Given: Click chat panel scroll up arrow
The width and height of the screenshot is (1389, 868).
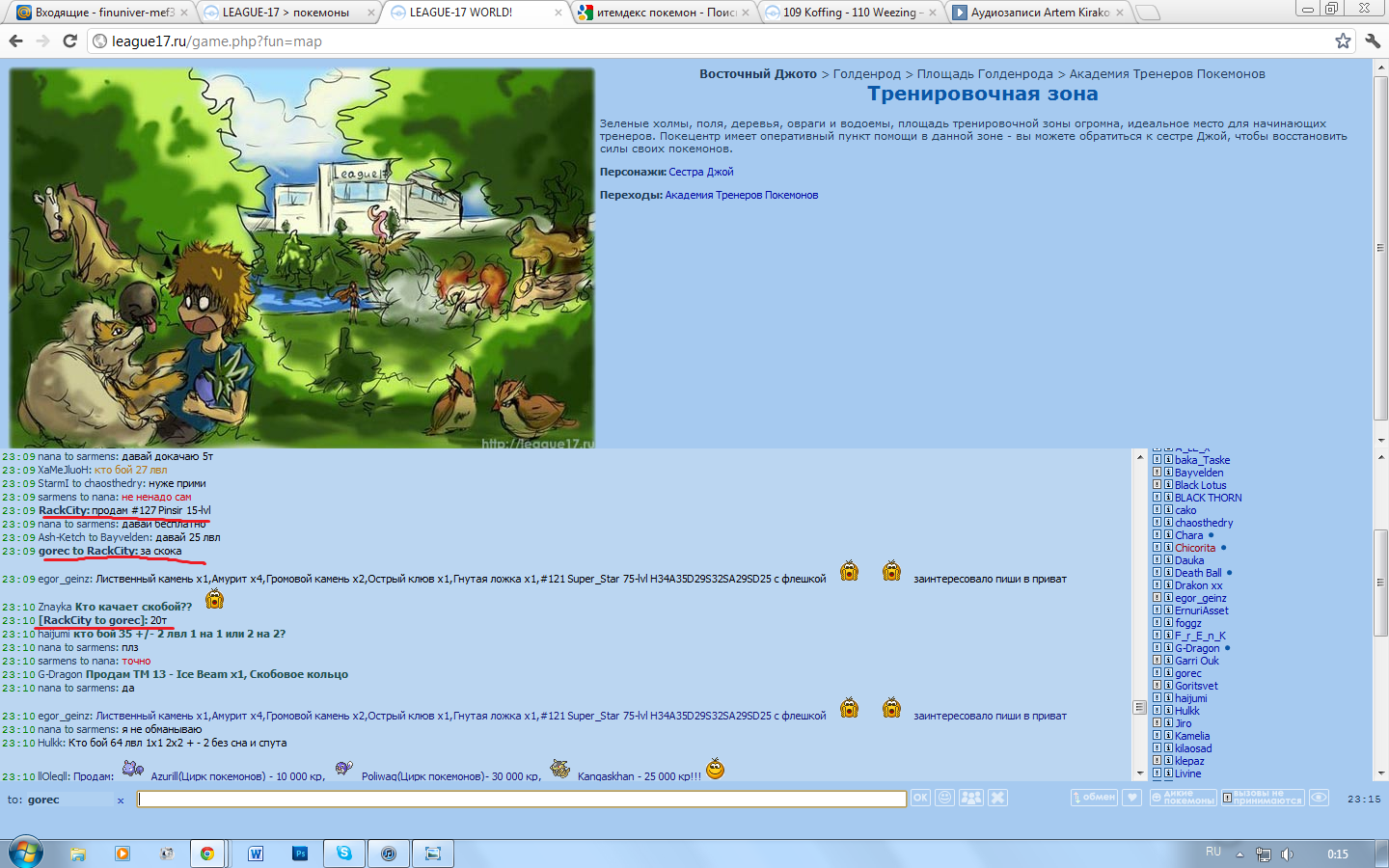Looking at the screenshot, I should click(x=1139, y=456).
